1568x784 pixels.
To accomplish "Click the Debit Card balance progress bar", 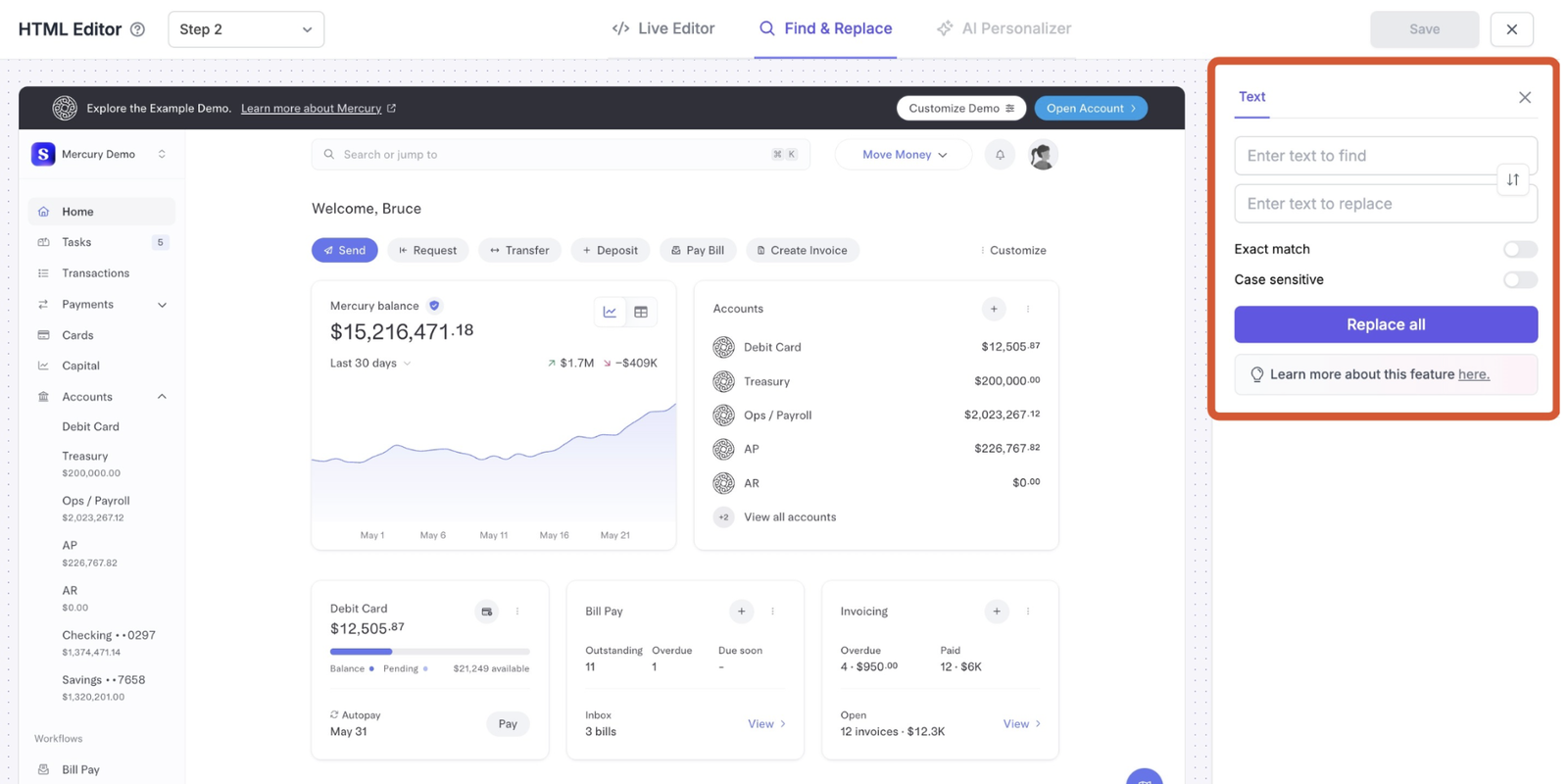I will pos(429,651).
